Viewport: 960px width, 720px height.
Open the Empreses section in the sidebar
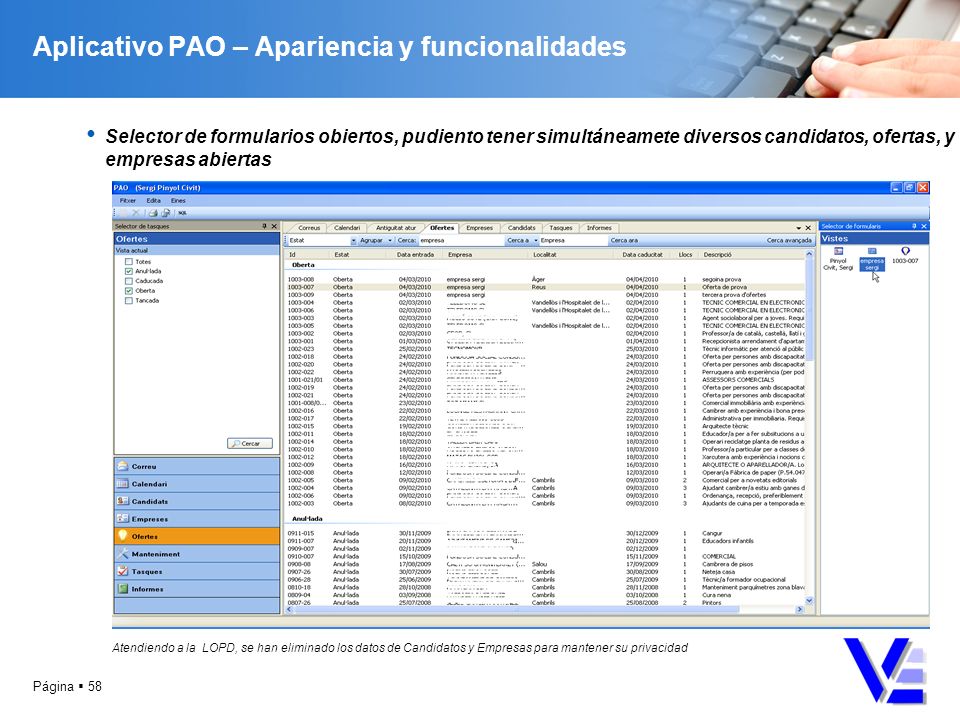(197, 519)
